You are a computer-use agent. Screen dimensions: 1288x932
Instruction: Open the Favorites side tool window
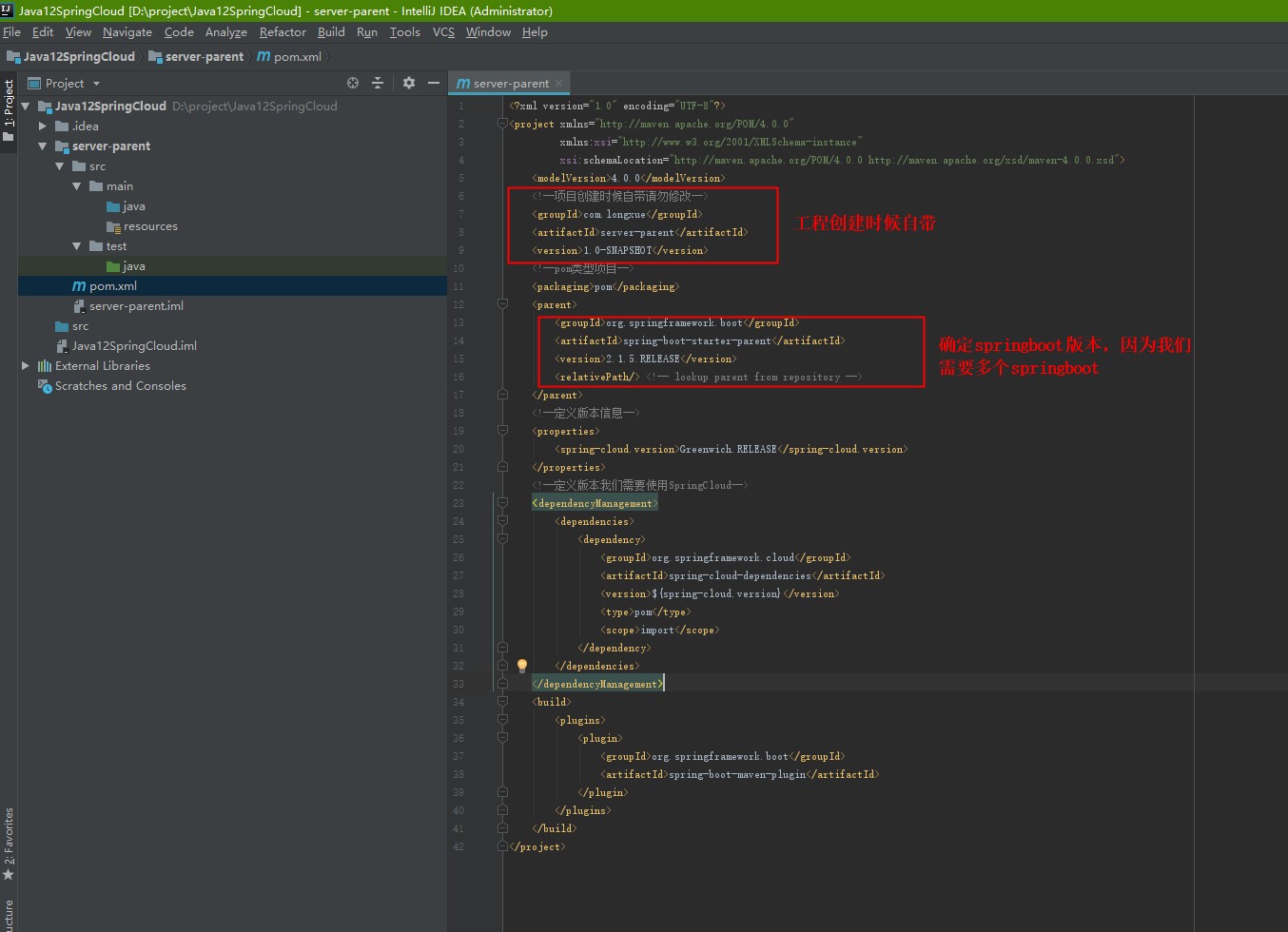(x=9, y=842)
